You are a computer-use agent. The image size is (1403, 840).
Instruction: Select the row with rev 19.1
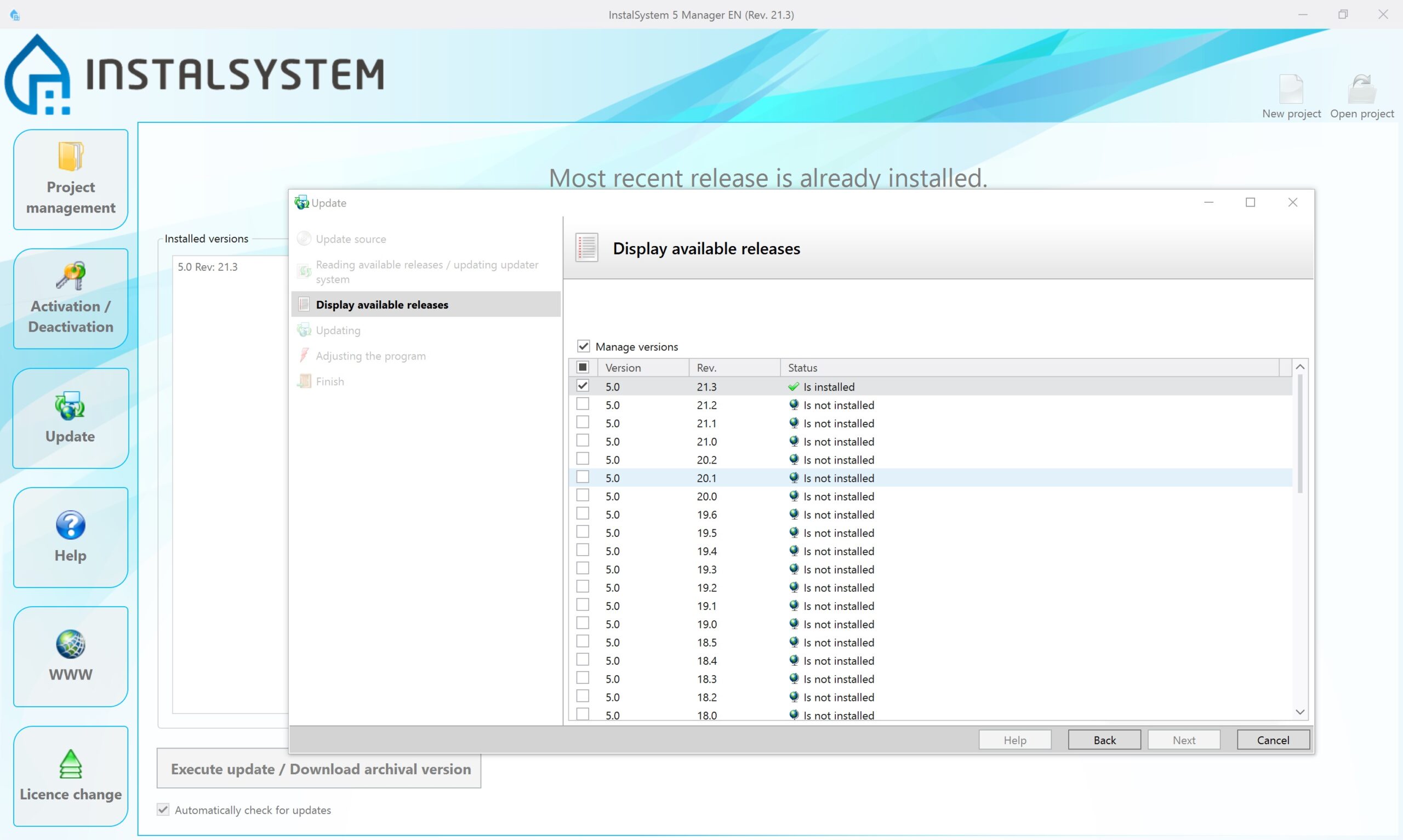point(931,605)
